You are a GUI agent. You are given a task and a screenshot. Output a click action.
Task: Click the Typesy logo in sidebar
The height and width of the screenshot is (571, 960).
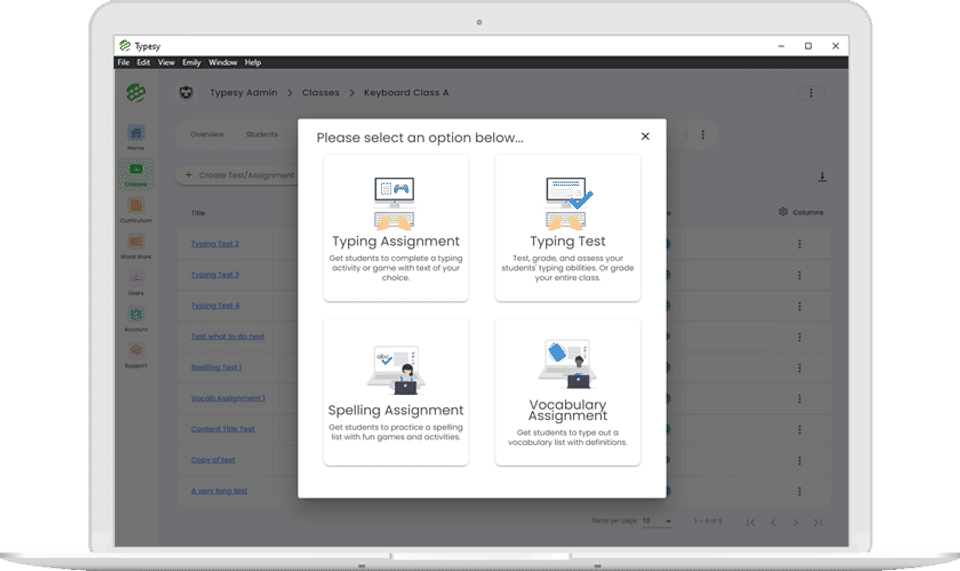tap(136, 93)
